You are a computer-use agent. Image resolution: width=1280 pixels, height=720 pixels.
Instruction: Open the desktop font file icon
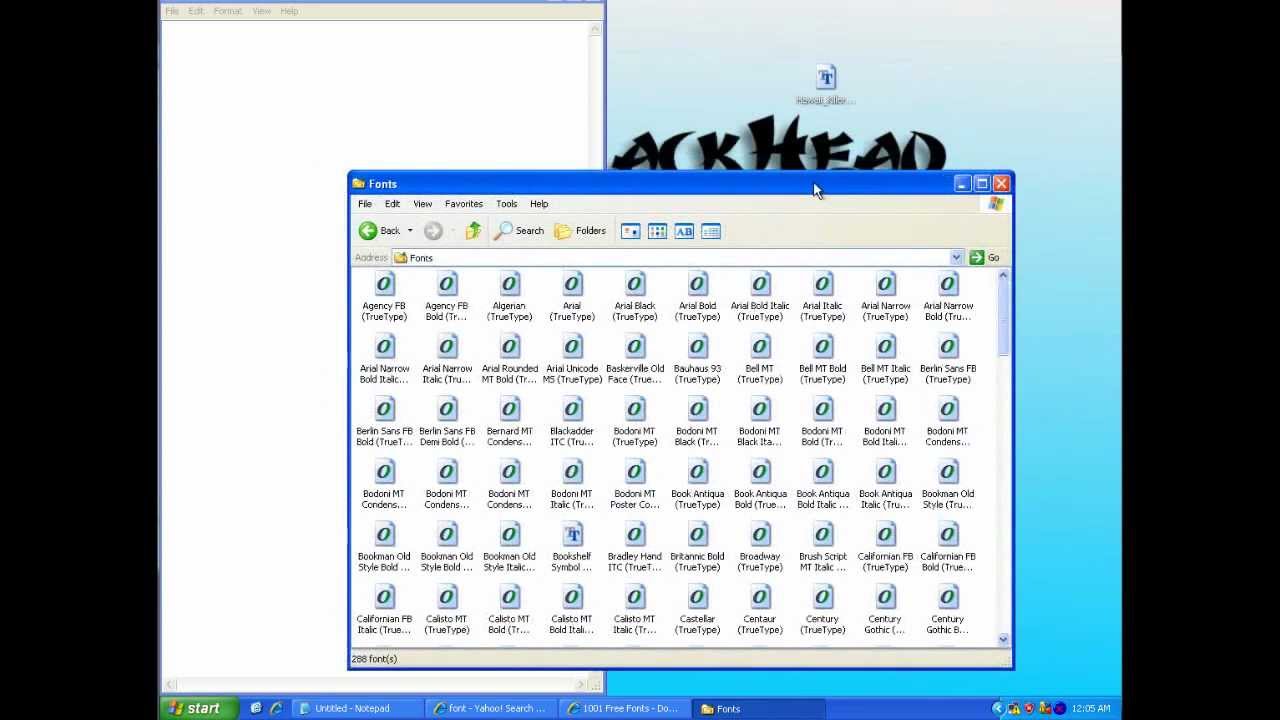826,85
